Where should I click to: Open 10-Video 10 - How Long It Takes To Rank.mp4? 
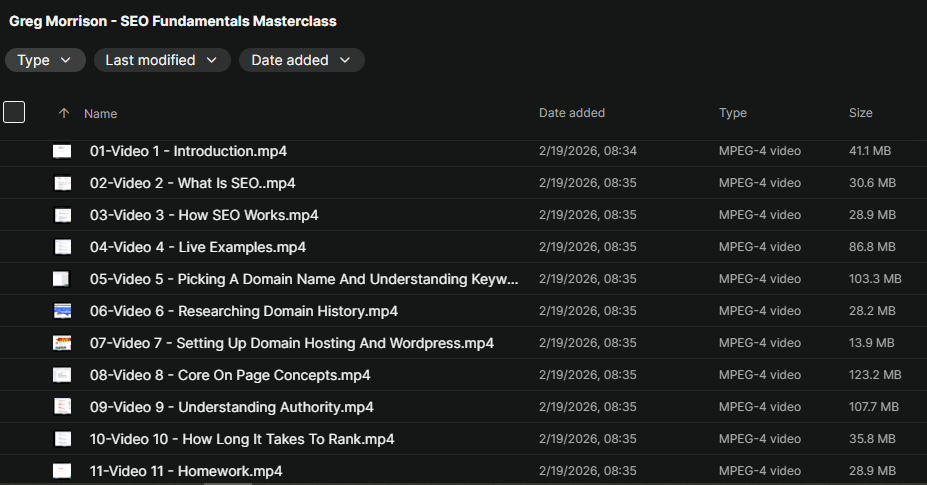(242, 439)
